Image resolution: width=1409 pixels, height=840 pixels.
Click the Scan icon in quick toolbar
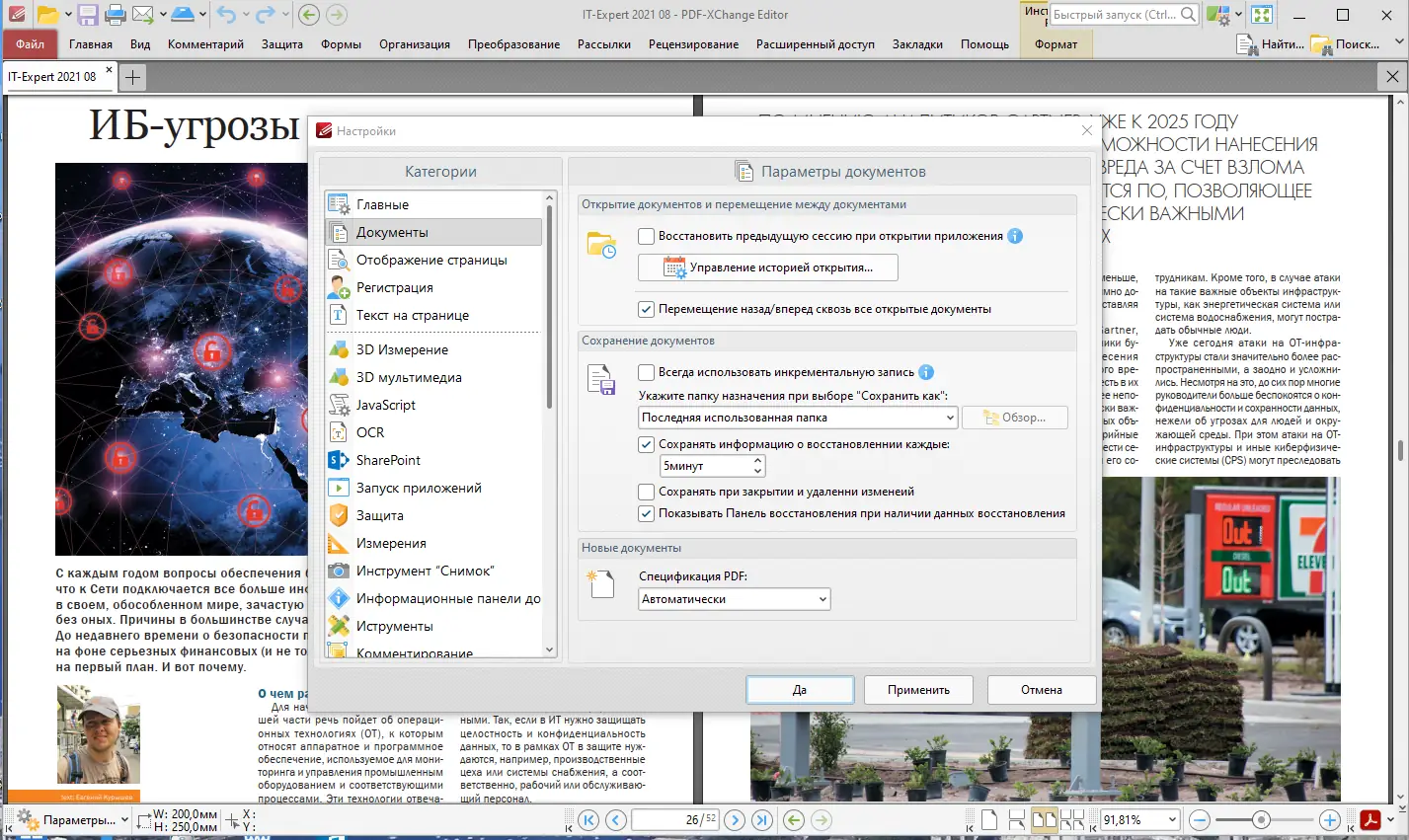(x=183, y=15)
